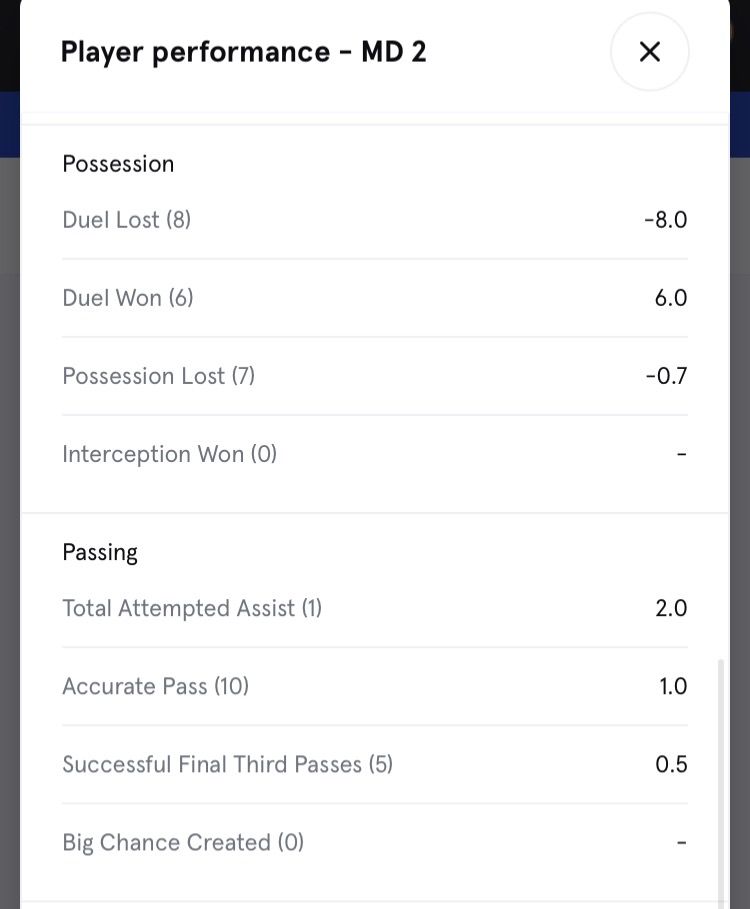Select the 0.5 Final Third Passes score

[x=671, y=764]
